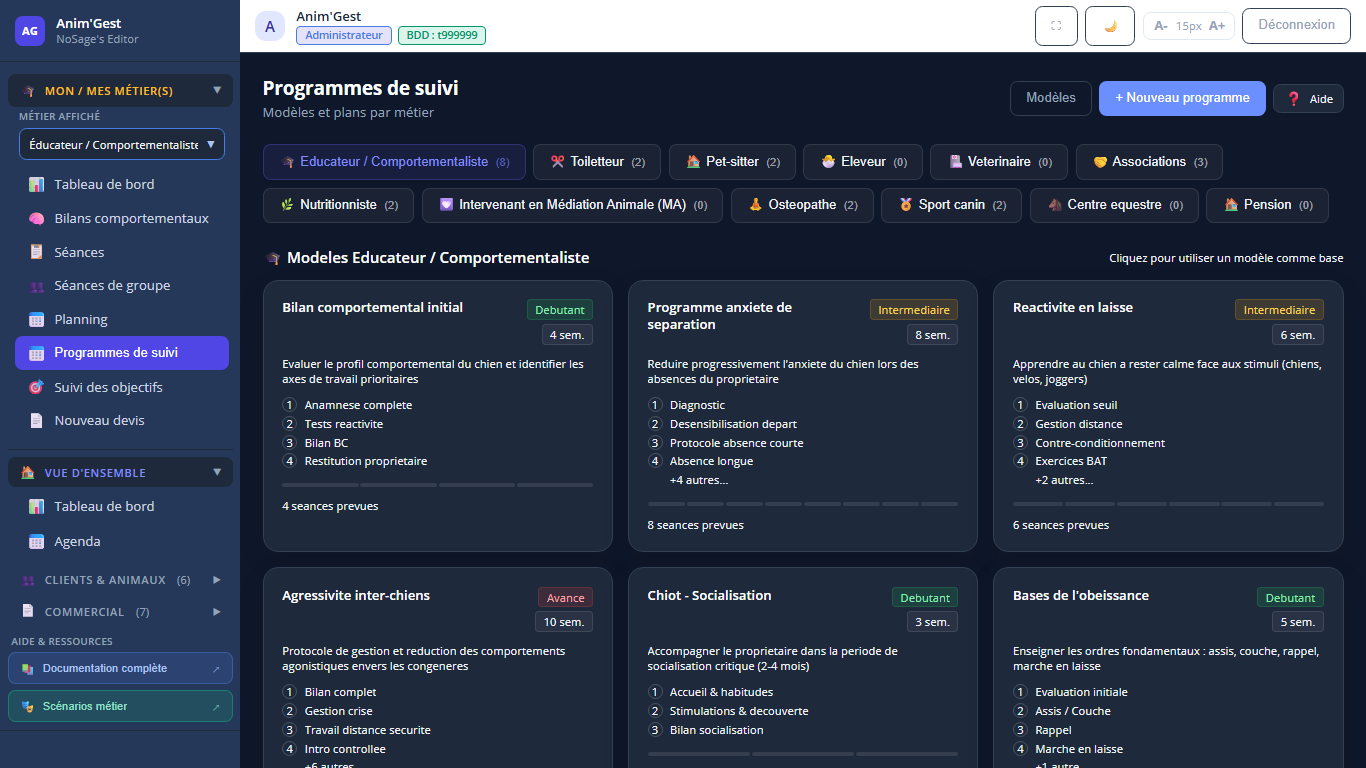Open Tableau de bord under Vue d'ensemble
Screen dimensions: 1366x768
tap(122, 506)
